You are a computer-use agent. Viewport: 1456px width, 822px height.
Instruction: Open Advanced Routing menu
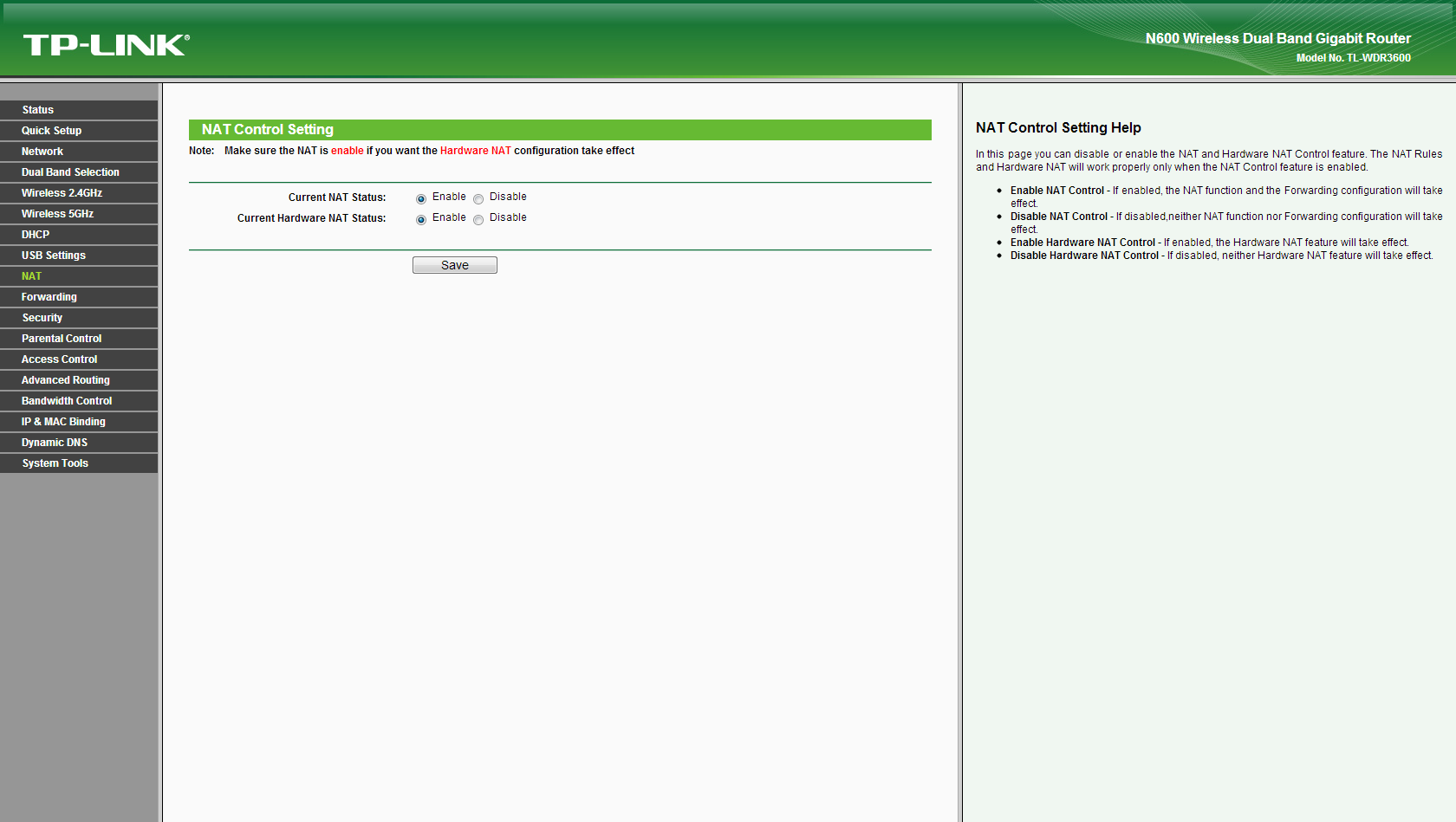click(79, 380)
